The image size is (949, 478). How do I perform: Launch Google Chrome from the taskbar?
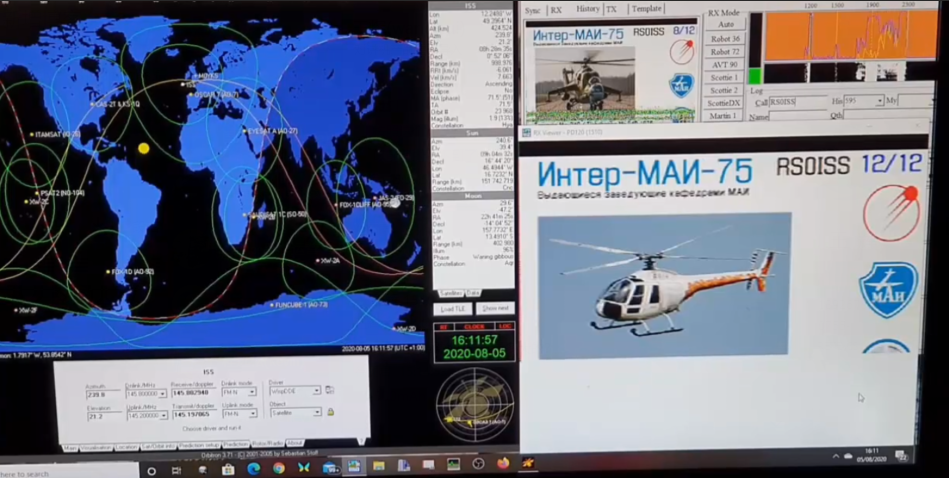click(278, 468)
